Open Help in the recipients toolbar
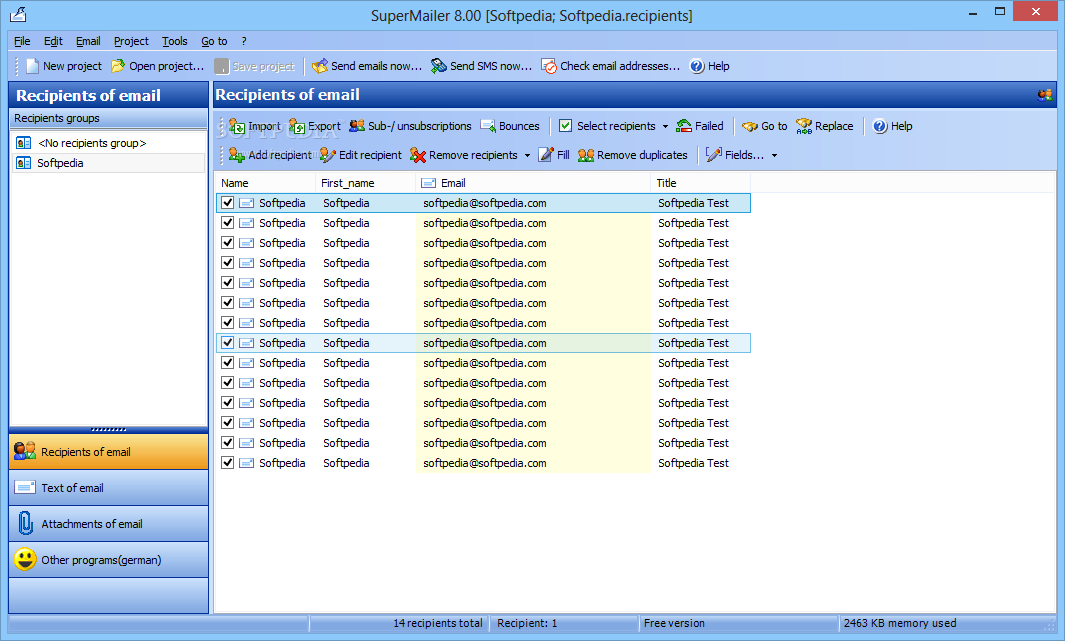This screenshot has height=641, width=1065. click(892, 126)
